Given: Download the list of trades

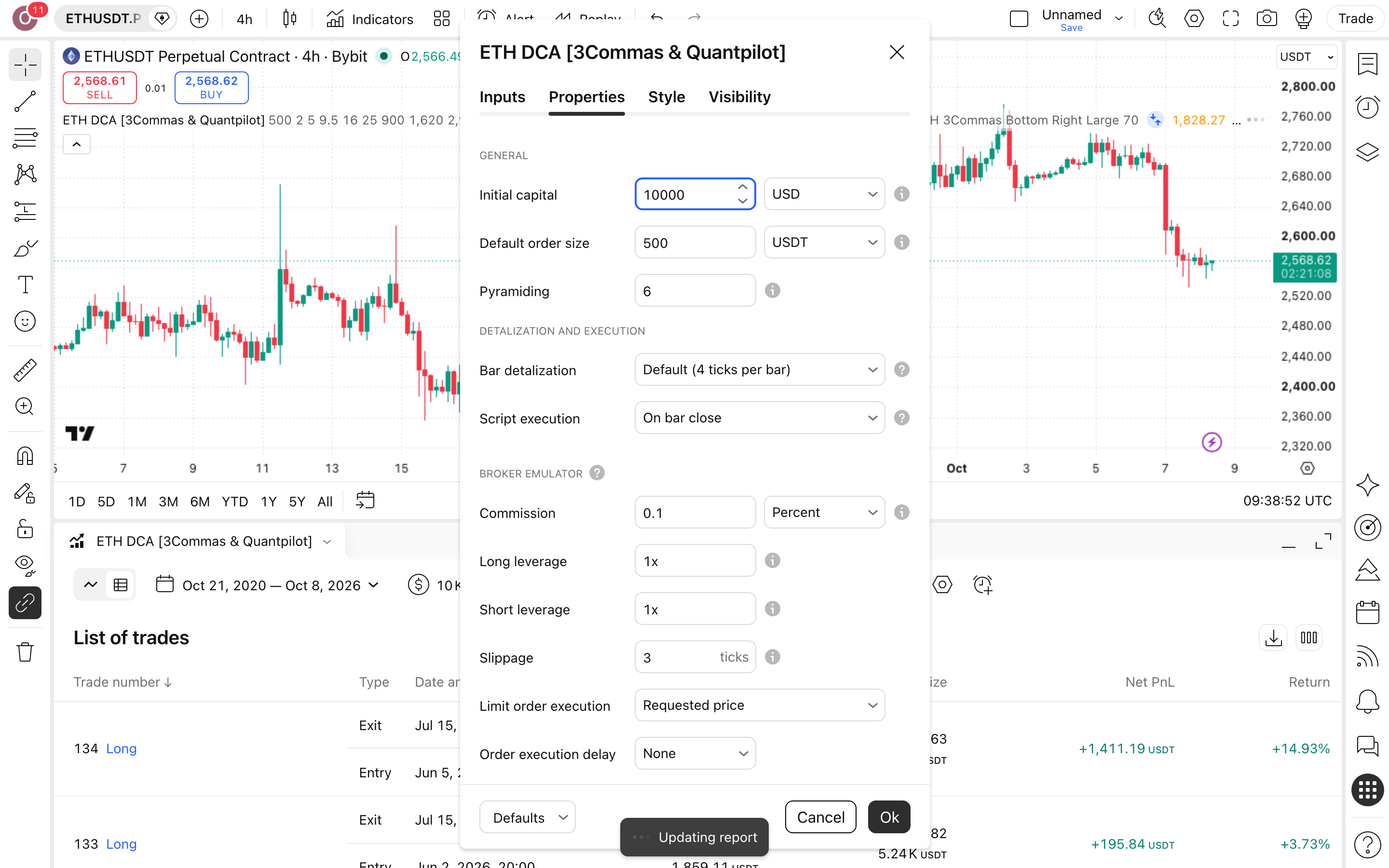Looking at the screenshot, I should pos(1273,637).
